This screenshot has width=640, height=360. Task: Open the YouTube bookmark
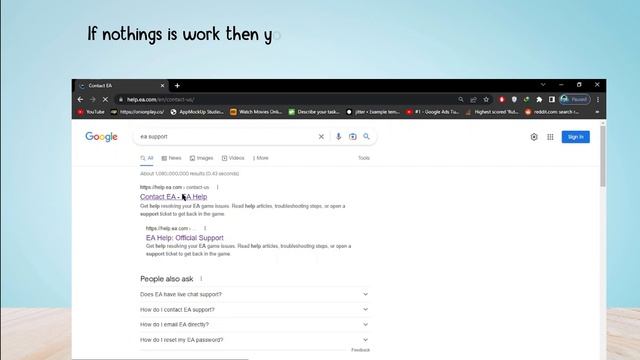(91, 112)
